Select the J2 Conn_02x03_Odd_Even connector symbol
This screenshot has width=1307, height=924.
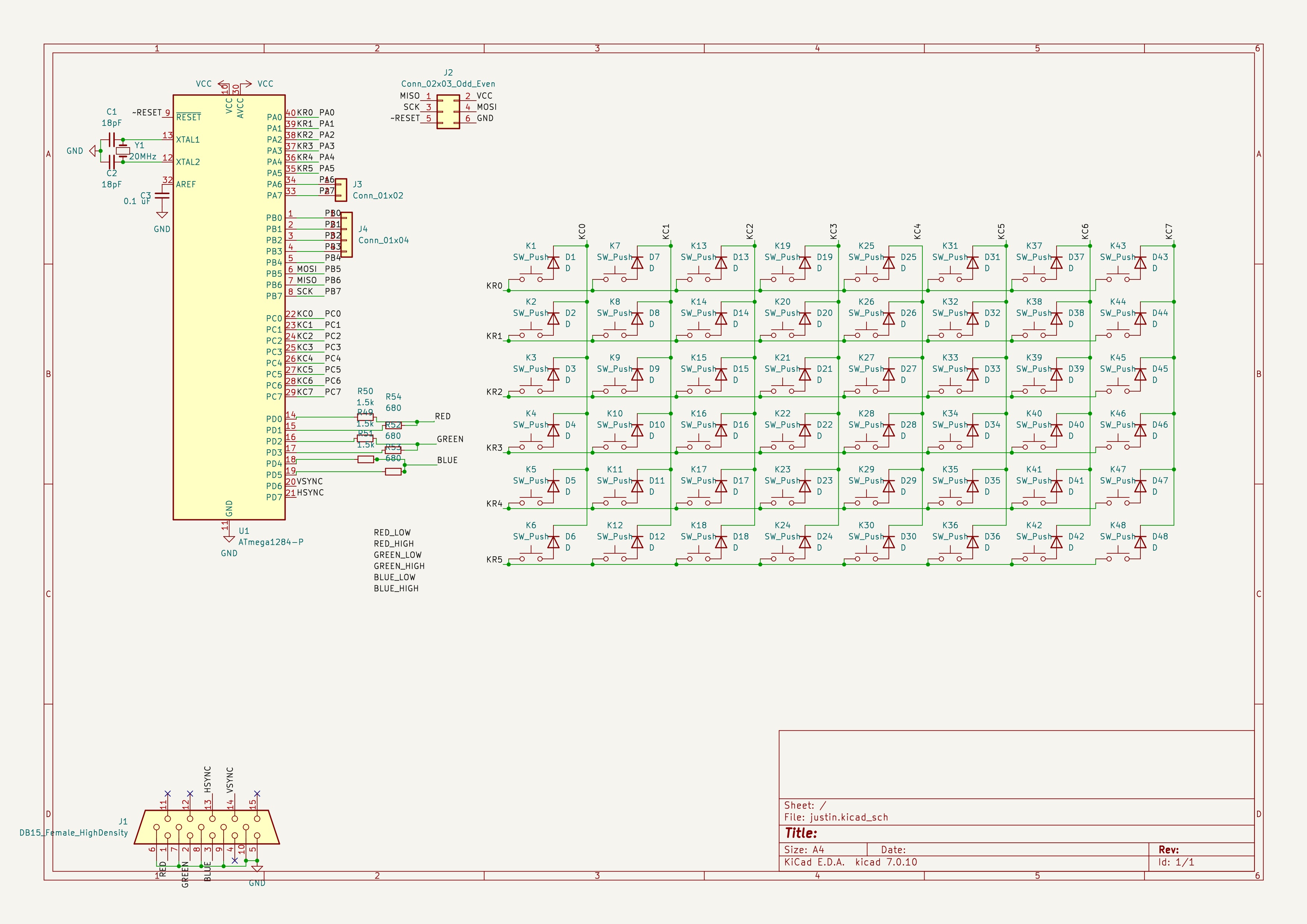pos(448,112)
